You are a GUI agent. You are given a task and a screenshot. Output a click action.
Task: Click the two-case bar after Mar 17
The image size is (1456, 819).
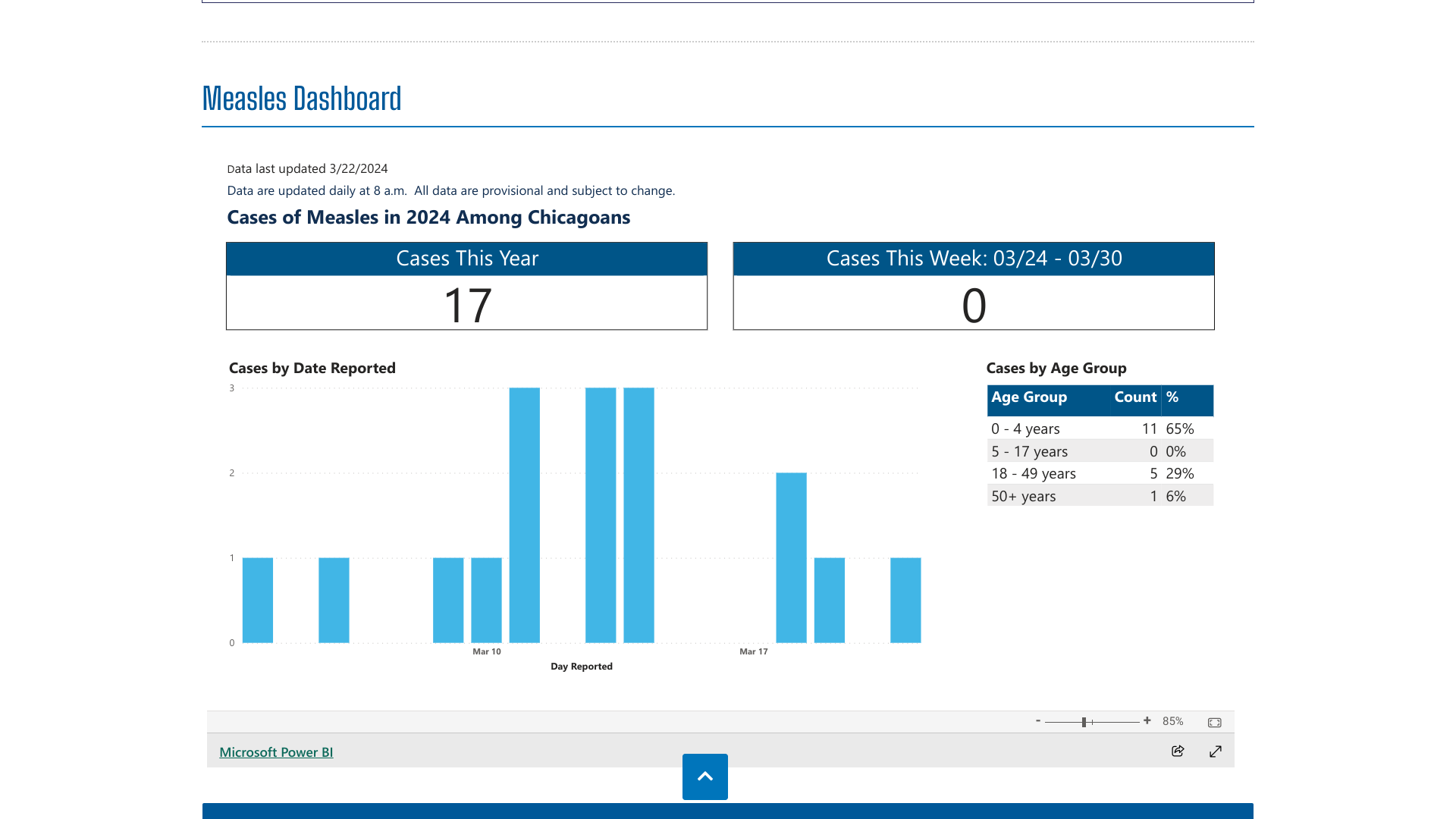tap(791, 557)
